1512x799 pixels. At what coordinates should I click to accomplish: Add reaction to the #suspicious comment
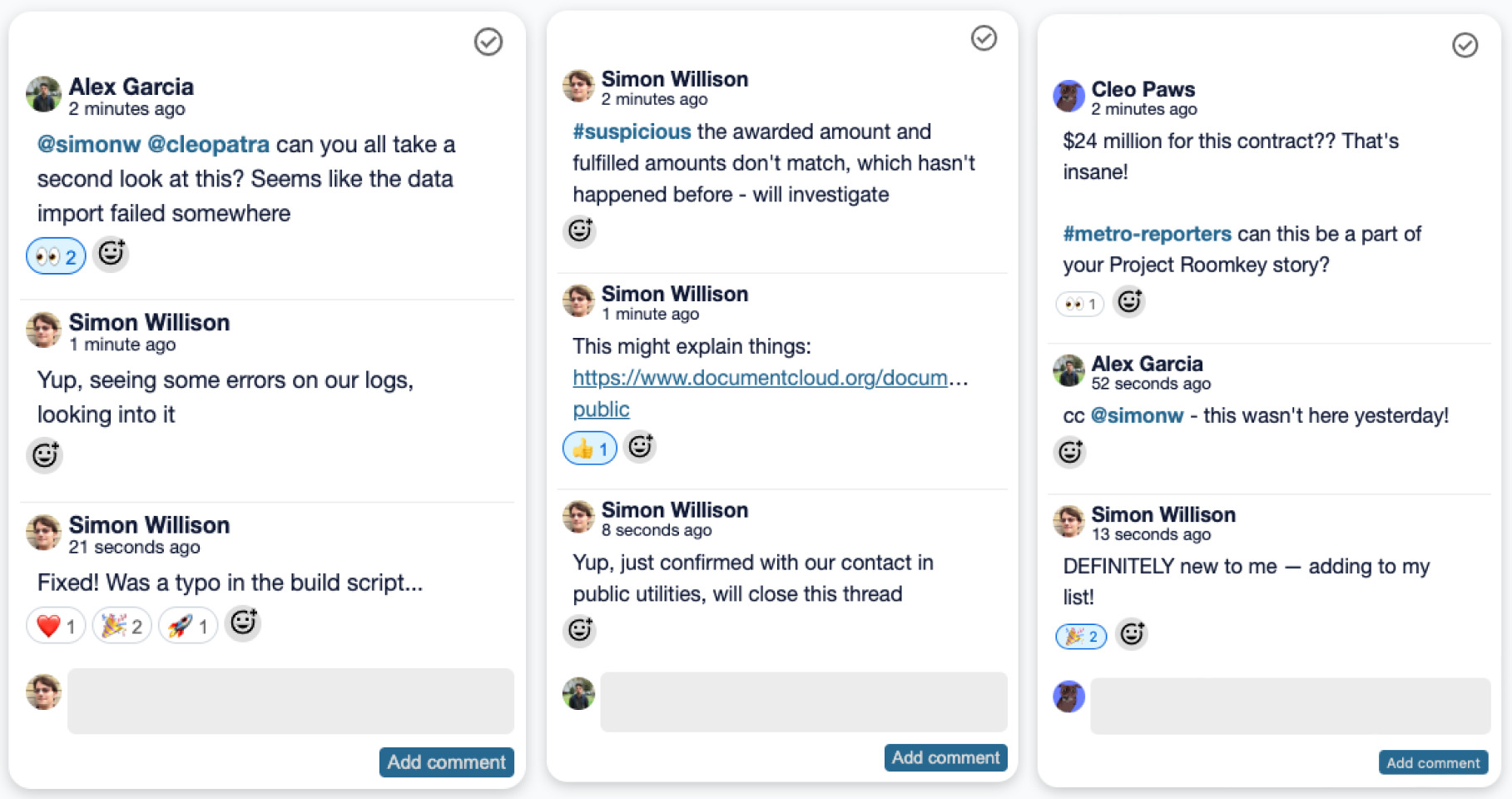point(580,231)
